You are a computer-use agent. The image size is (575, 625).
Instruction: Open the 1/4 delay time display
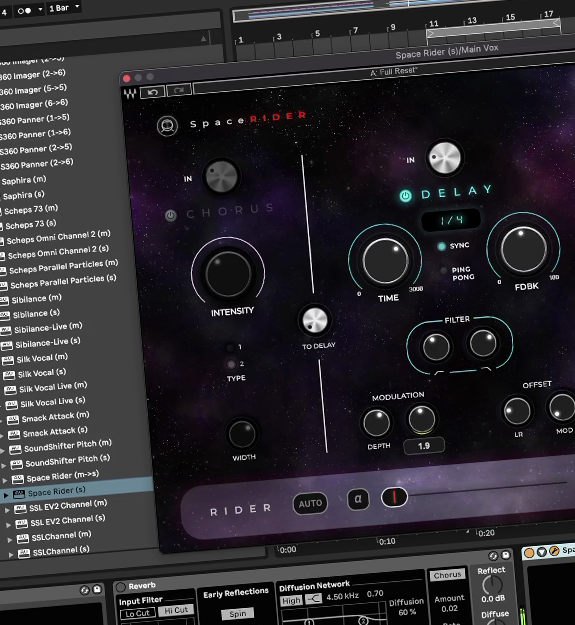pos(451,220)
